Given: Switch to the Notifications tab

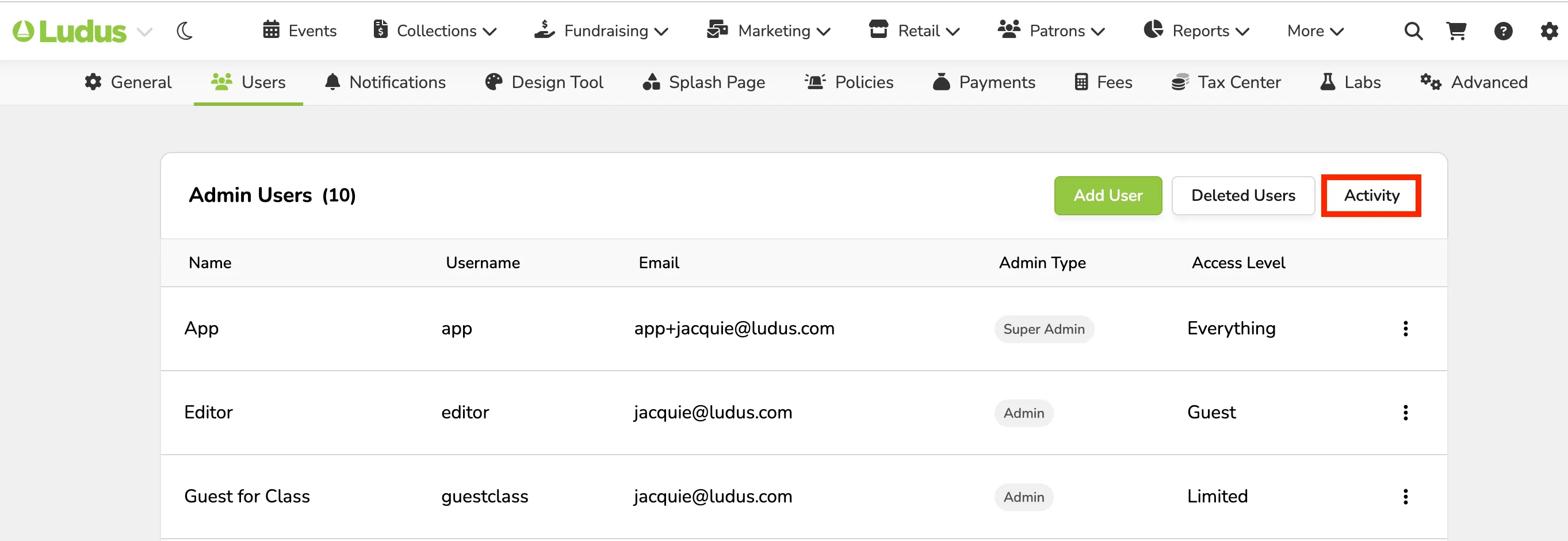Looking at the screenshot, I should (385, 82).
